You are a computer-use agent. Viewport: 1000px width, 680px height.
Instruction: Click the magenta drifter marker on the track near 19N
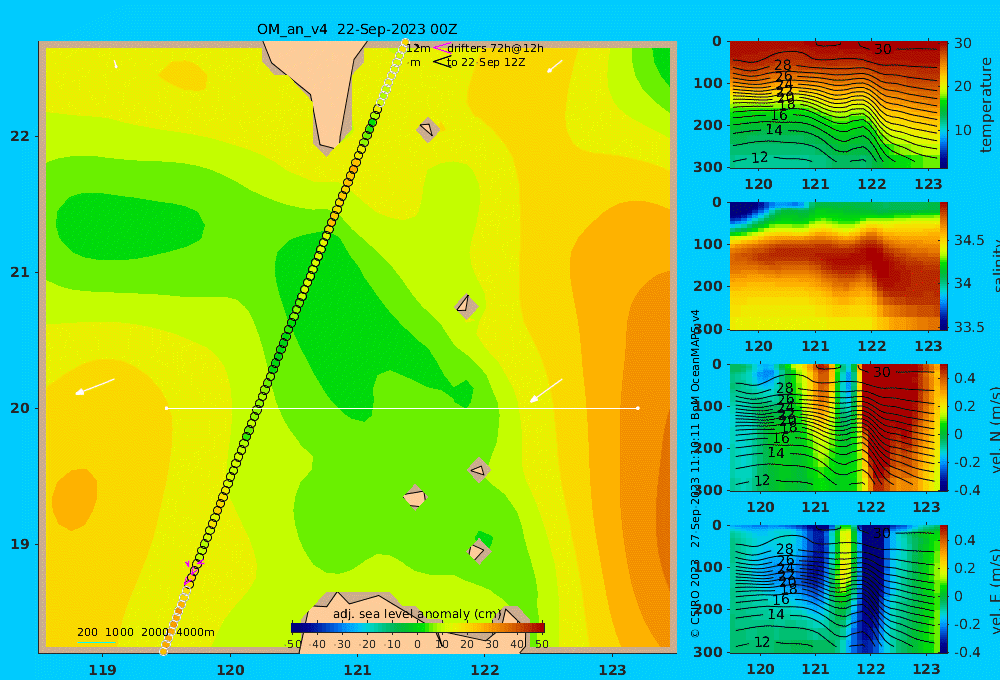click(x=192, y=572)
